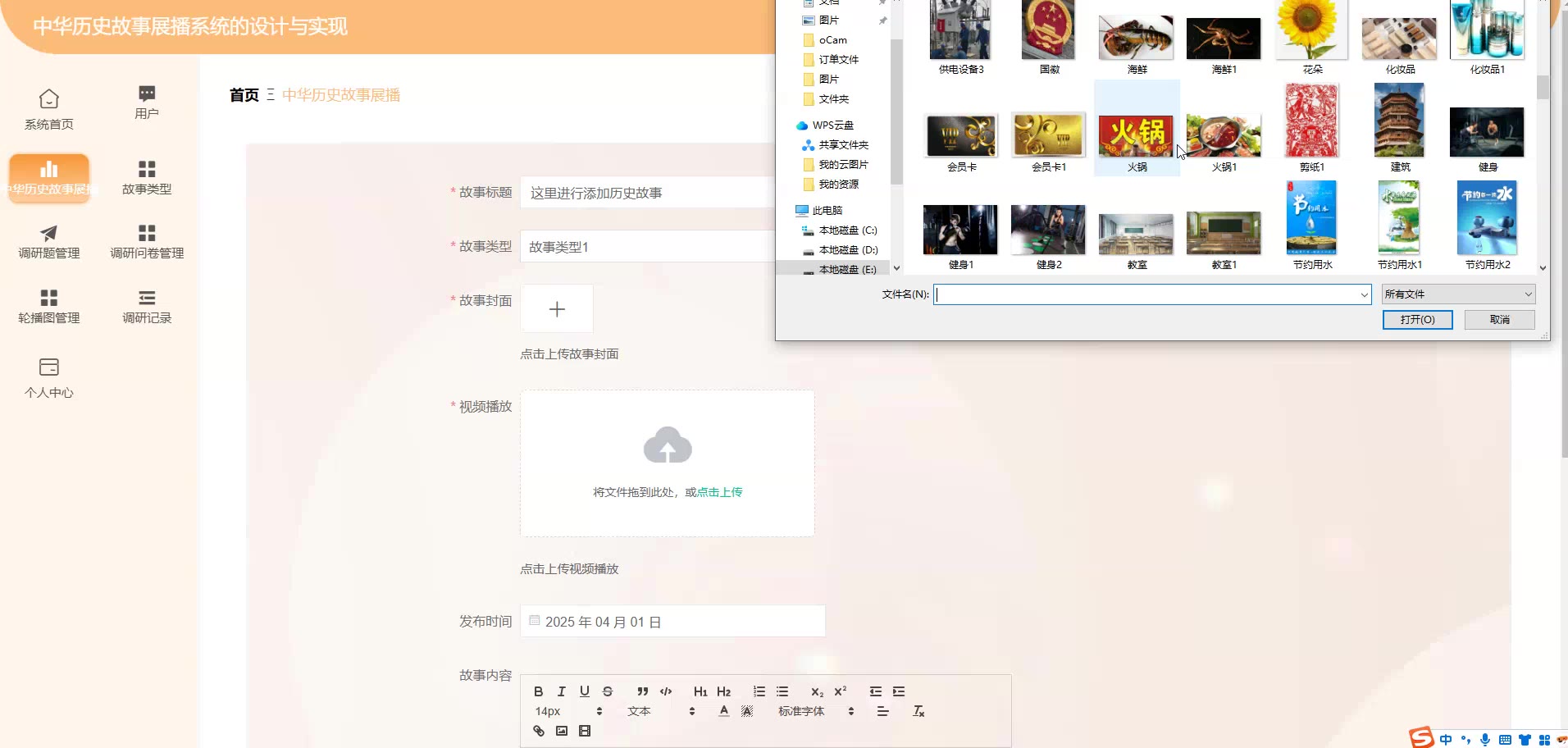Switch the Sogou Chinese/English mode indicator
This screenshot has width=1568, height=748.
click(x=1446, y=740)
